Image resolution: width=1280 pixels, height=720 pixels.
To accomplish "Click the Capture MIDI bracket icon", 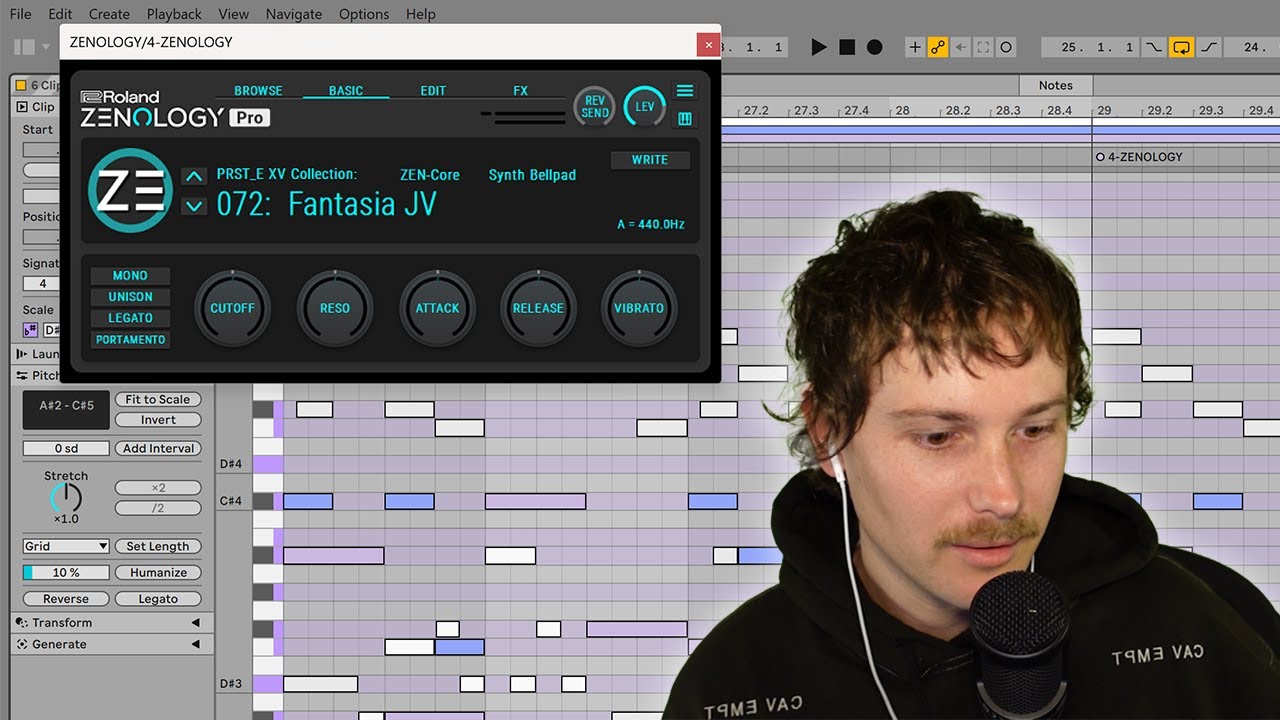I will coord(983,47).
